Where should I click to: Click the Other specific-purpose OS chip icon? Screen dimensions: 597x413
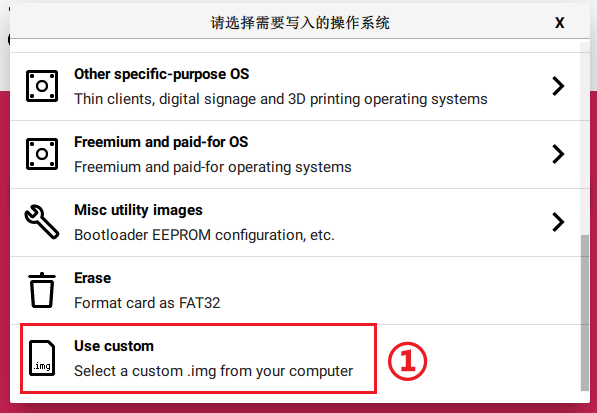pyautogui.click(x=42, y=86)
